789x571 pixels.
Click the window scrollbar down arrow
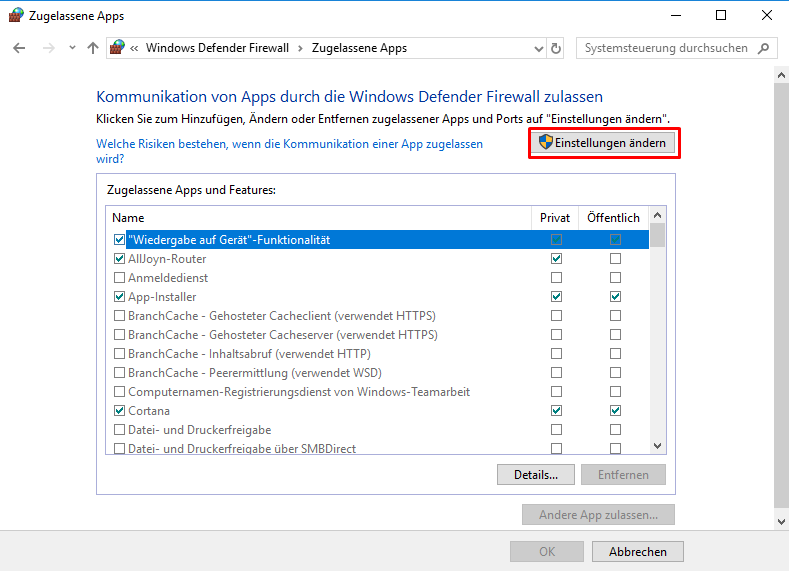[x=781, y=522]
